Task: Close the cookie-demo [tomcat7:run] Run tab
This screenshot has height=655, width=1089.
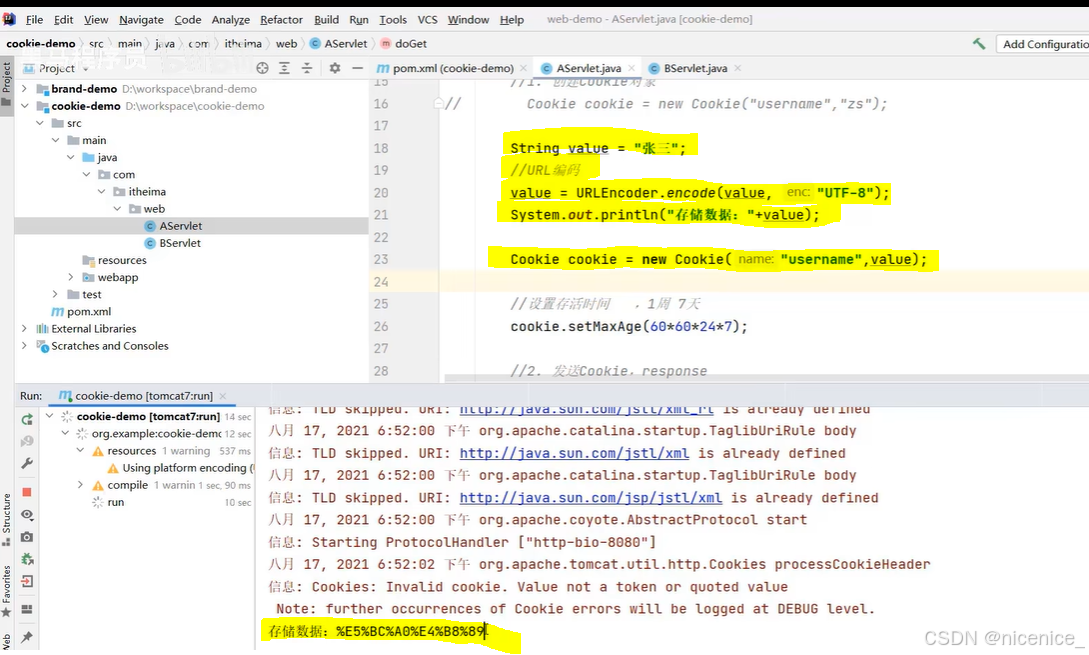Action: [223, 396]
